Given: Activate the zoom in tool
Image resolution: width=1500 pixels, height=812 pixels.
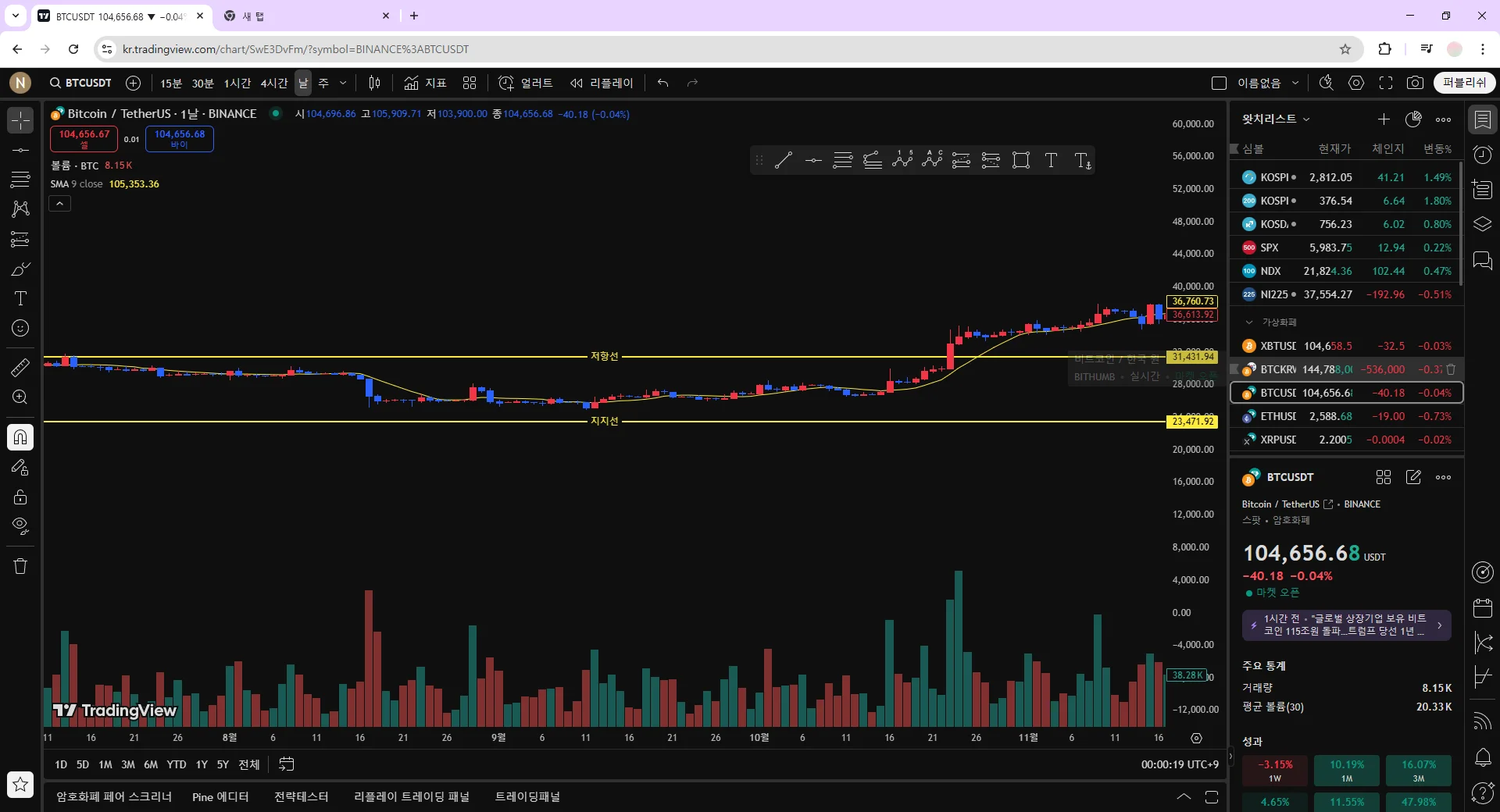Looking at the screenshot, I should [20, 397].
